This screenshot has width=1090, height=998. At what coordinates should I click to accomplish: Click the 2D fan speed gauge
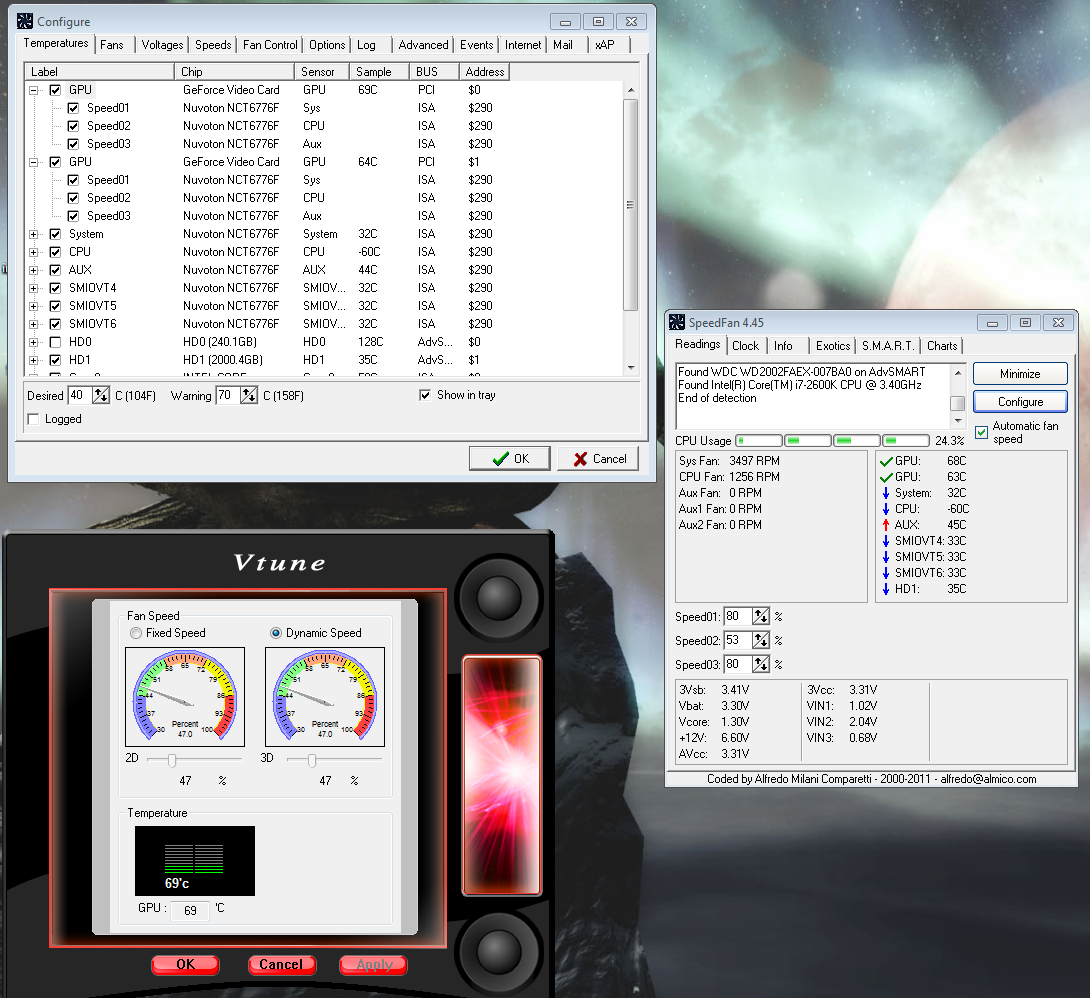[x=184, y=696]
